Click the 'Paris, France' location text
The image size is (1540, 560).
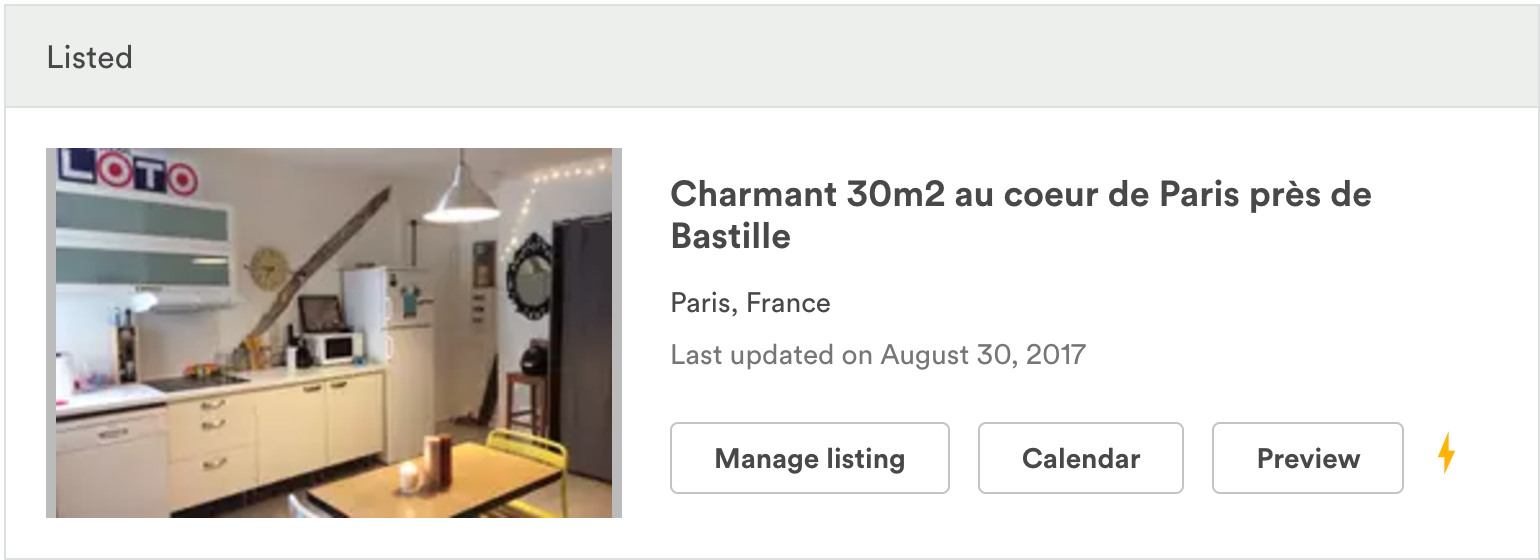(750, 303)
